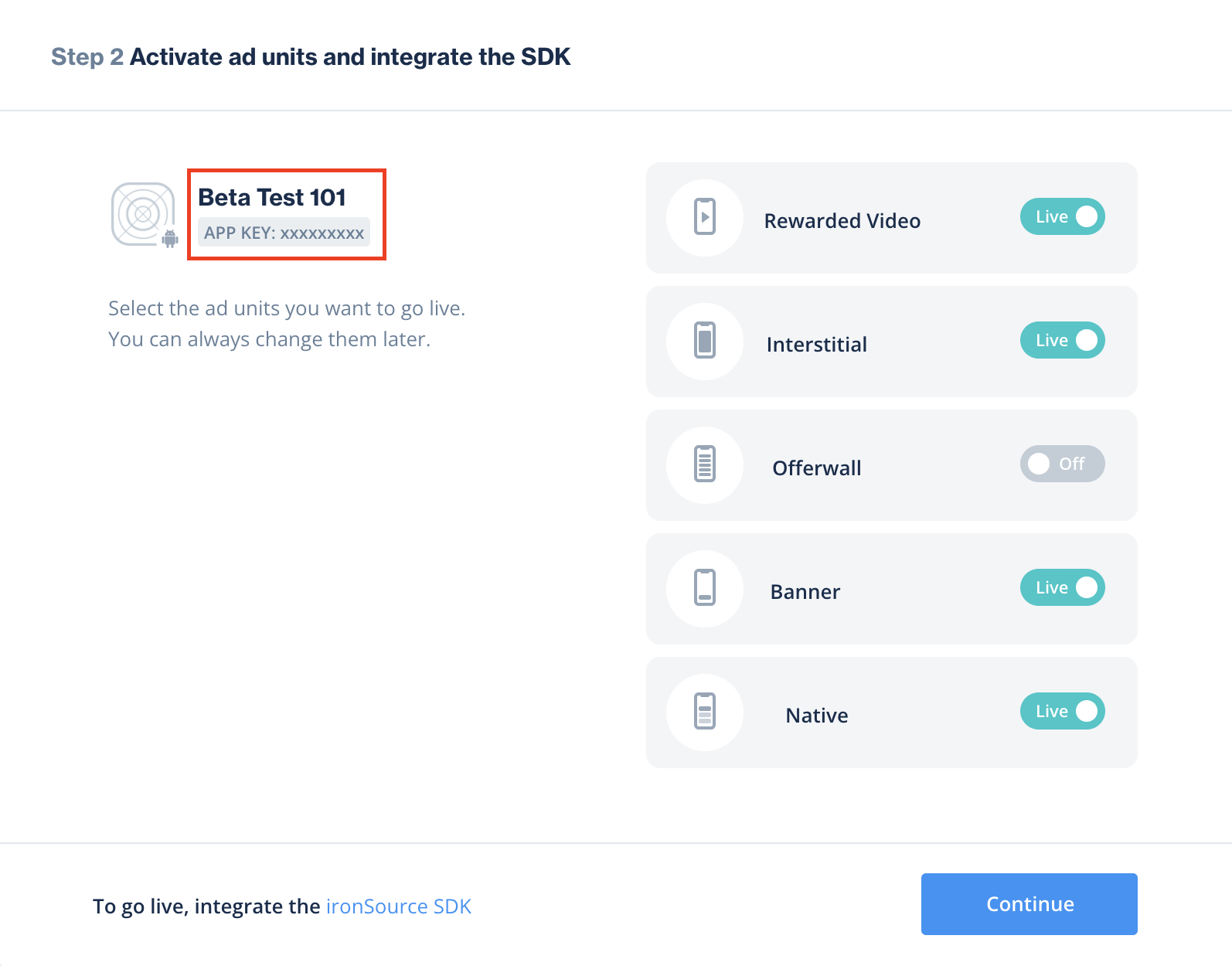This screenshot has height=966, width=1232.
Task: Click the Beta Test 101 app name
Action: point(272,198)
